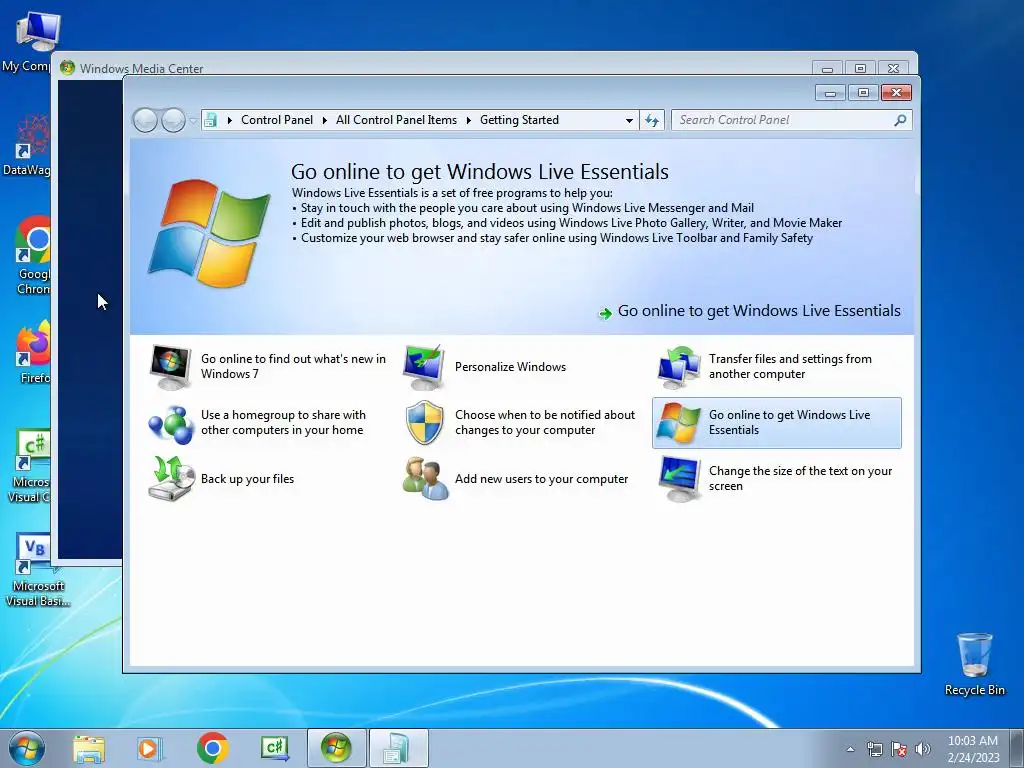
Task: Click the banner heading Go online to get Windows Live Essentials
Action: (479, 172)
